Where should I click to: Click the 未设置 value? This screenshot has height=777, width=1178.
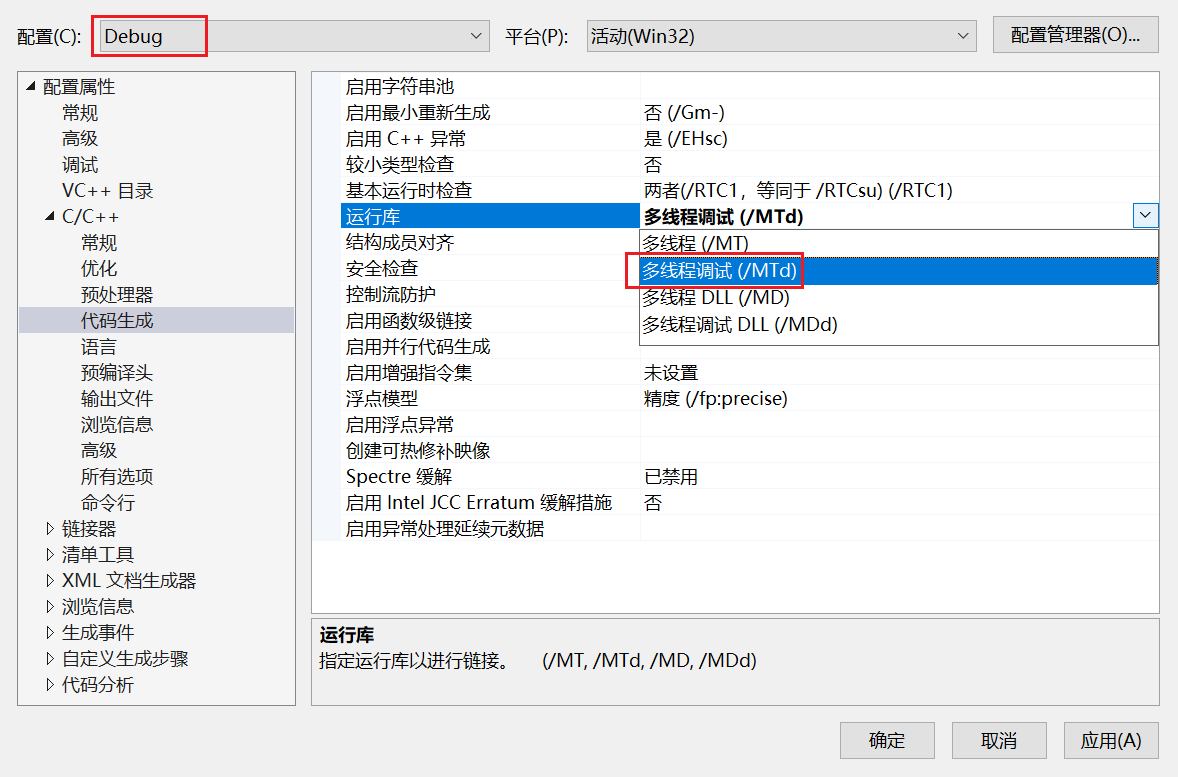(x=671, y=372)
